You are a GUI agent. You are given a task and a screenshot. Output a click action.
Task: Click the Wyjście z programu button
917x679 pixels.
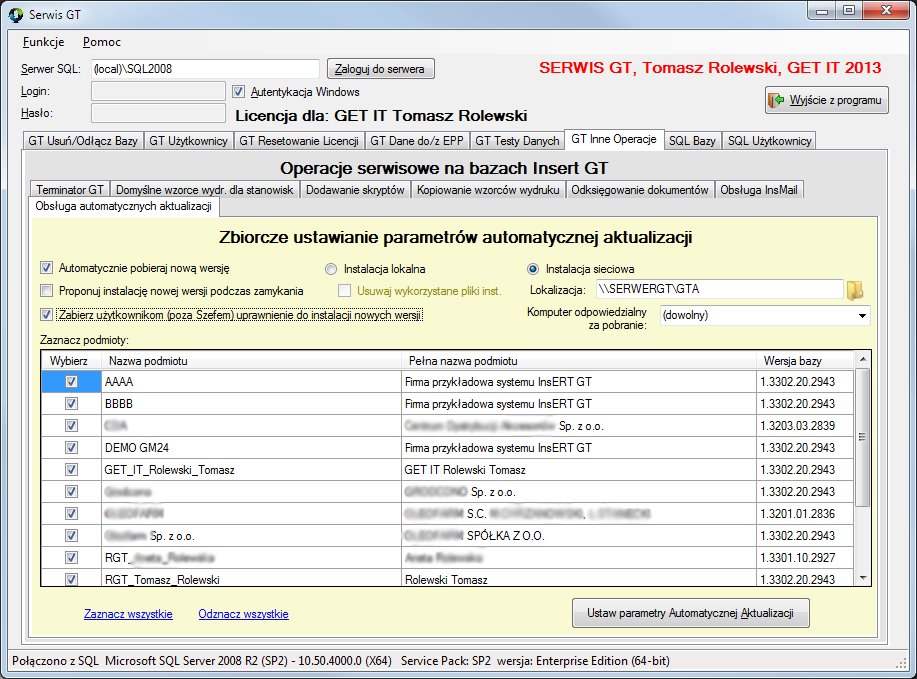826,100
